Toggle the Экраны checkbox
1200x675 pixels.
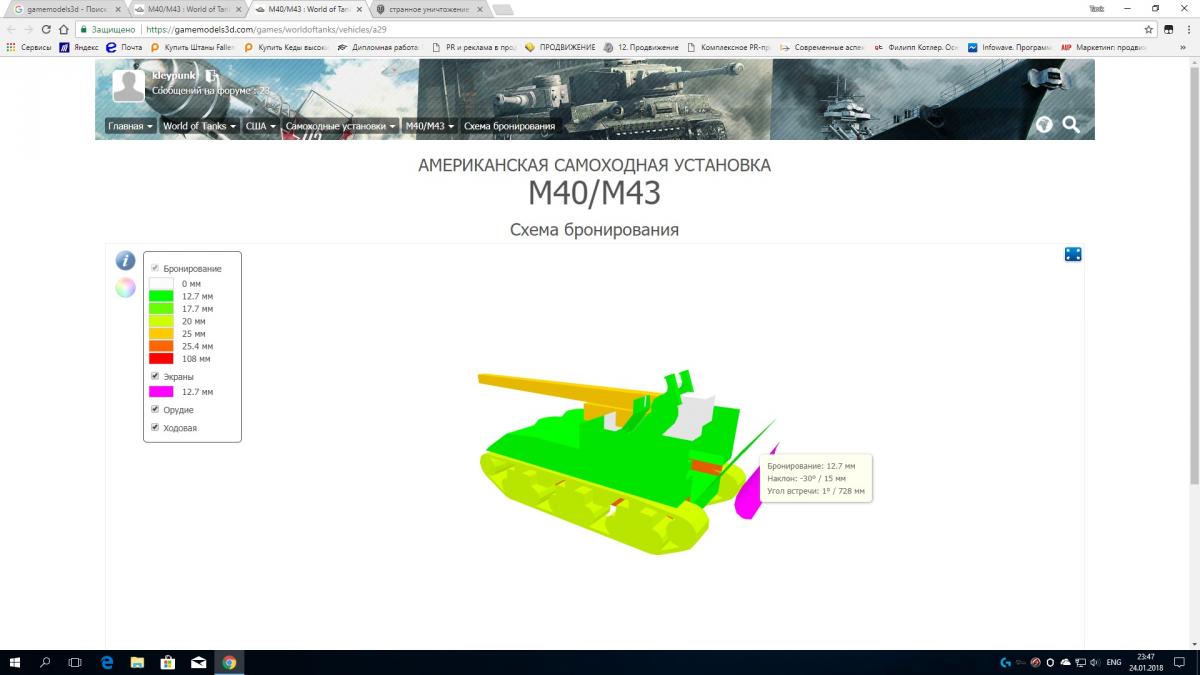(154, 376)
